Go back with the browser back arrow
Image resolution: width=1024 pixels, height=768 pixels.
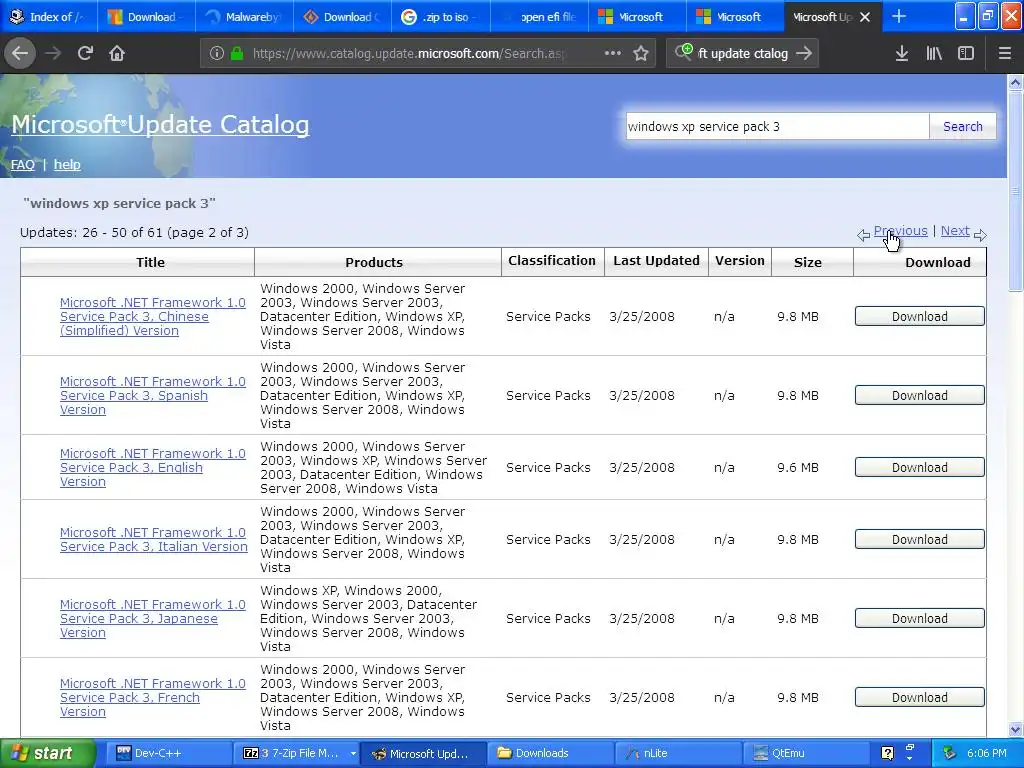20,53
